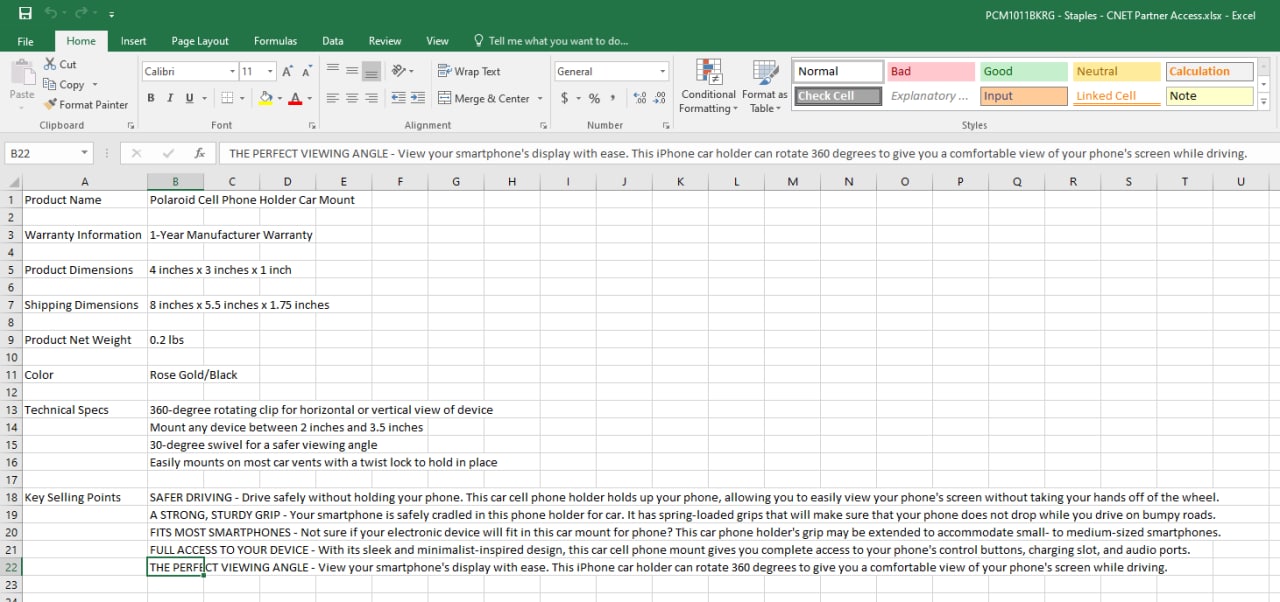
Task: Open the Alignment settings dialog launcher
Action: [544, 125]
